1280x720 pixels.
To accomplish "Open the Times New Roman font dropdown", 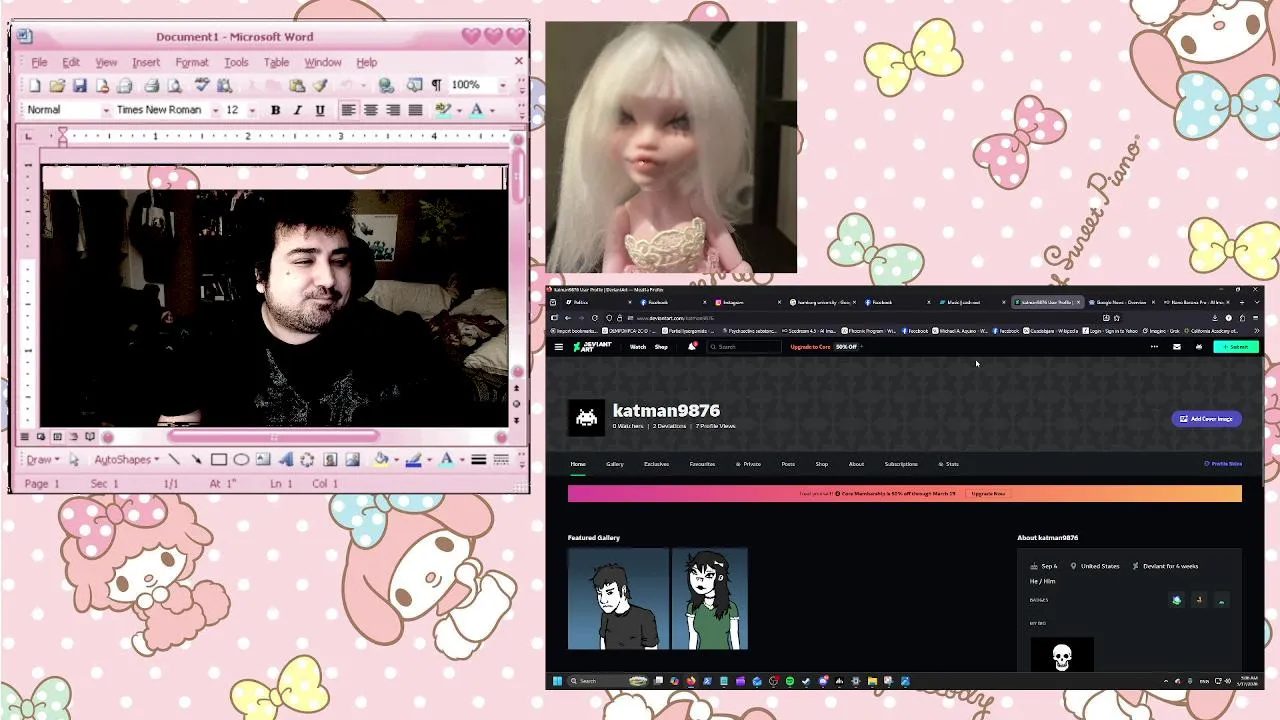I will pyautogui.click(x=214, y=110).
